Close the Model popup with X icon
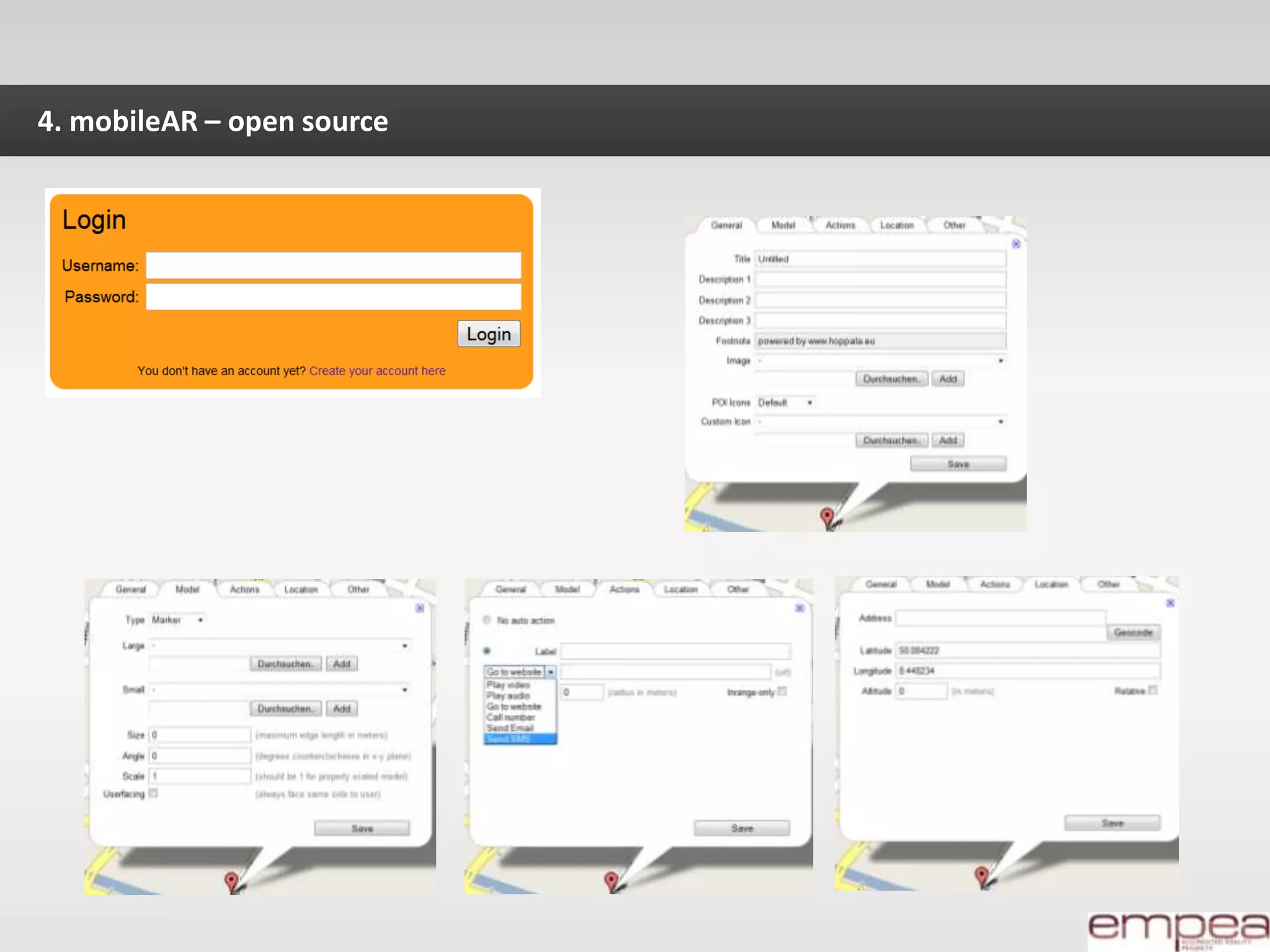1270x952 pixels. coord(420,608)
